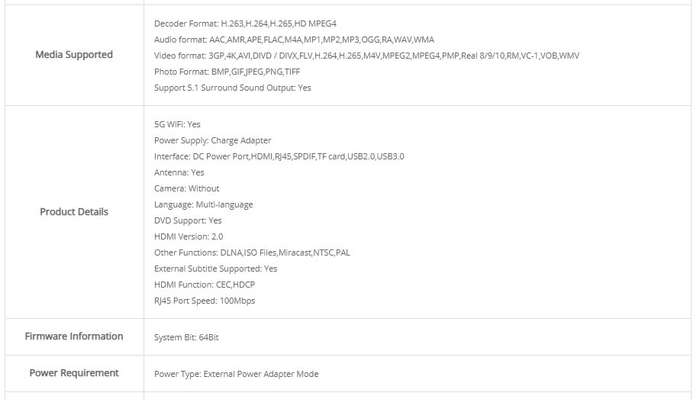Click the System Bit: 64Bit text
Image resolution: width=700 pixels, height=405 pixels.
(x=186, y=338)
